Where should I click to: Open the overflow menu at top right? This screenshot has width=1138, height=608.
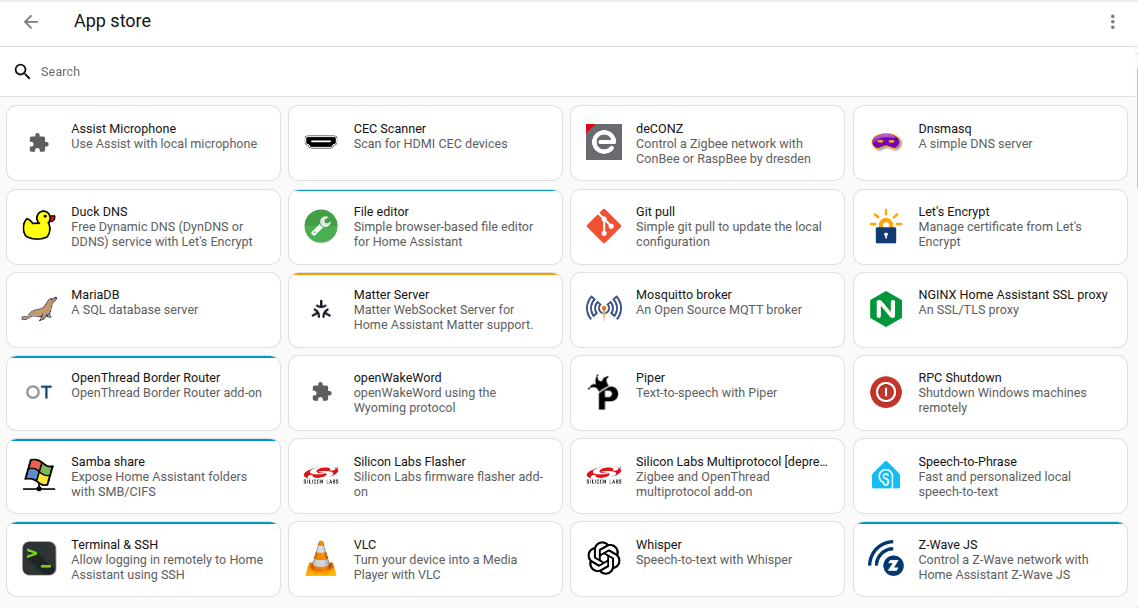[1113, 21]
